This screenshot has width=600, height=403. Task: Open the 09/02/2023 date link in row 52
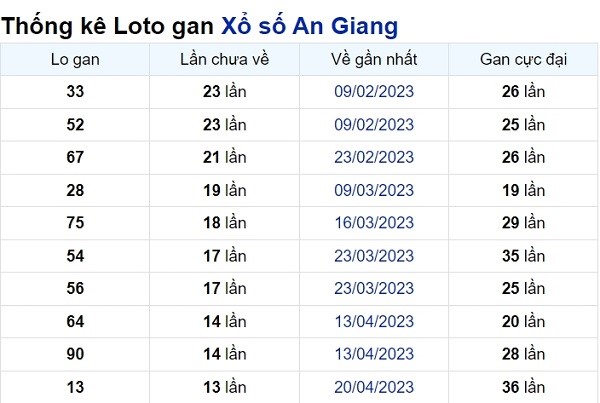pyautogui.click(x=374, y=125)
